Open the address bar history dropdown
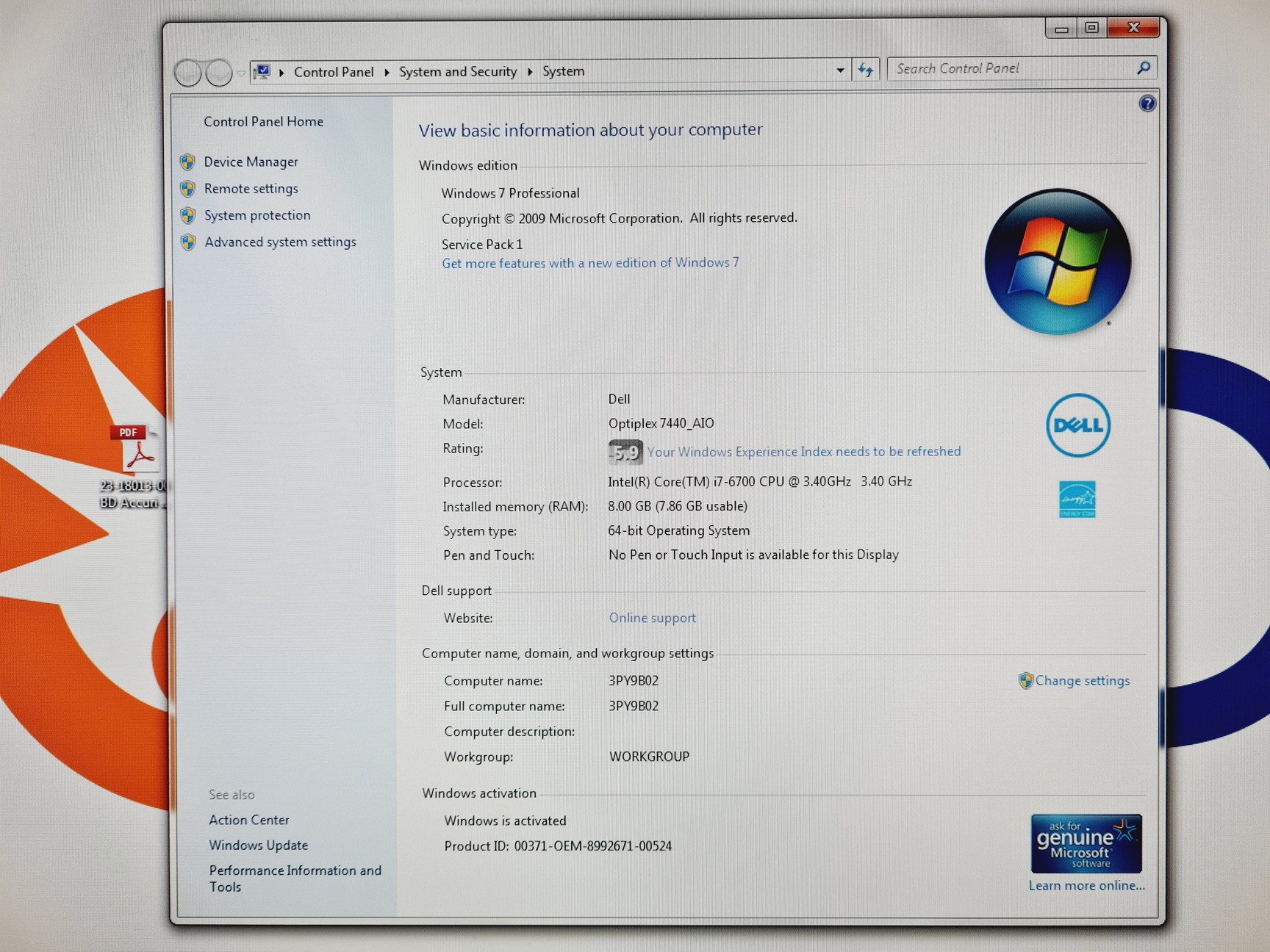 click(840, 71)
